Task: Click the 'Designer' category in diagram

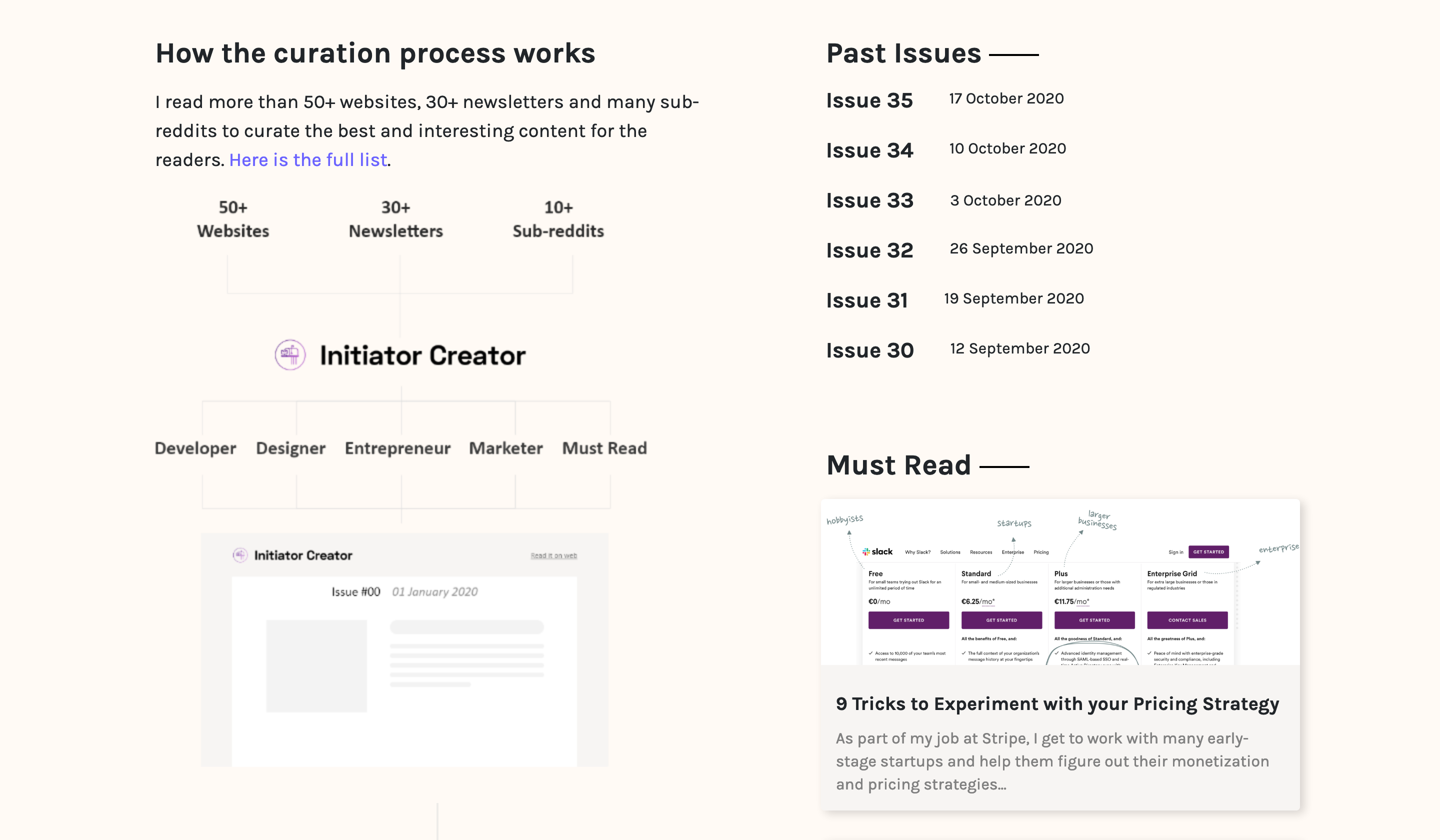Action: (x=291, y=448)
